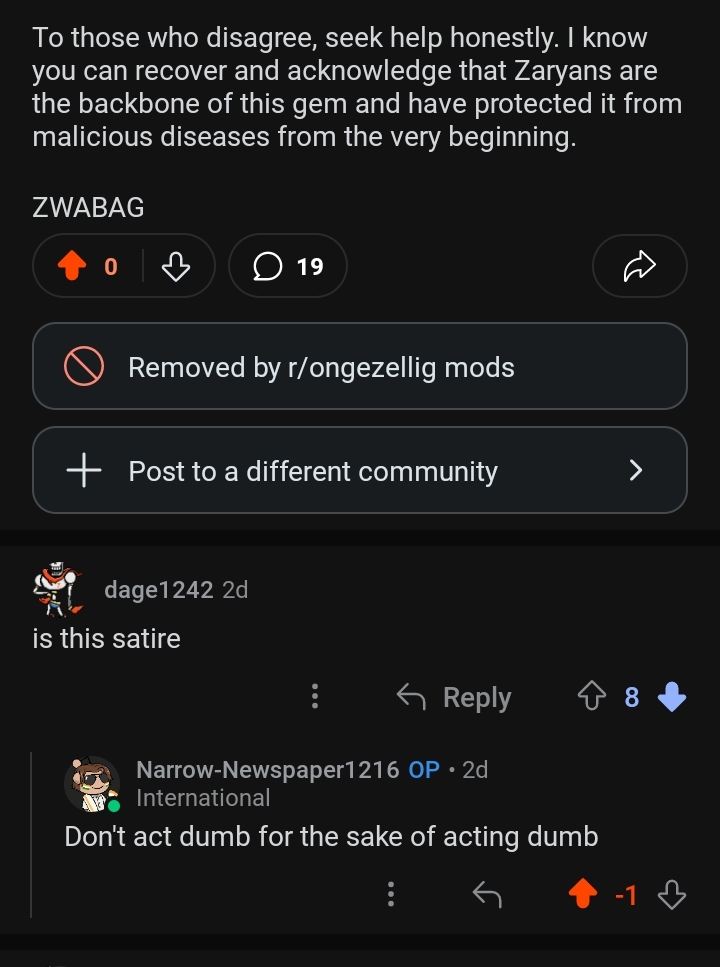This screenshot has width=720, height=967.
Task: Open the Removed by r/ongezellig mods notice
Action: pos(359,367)
